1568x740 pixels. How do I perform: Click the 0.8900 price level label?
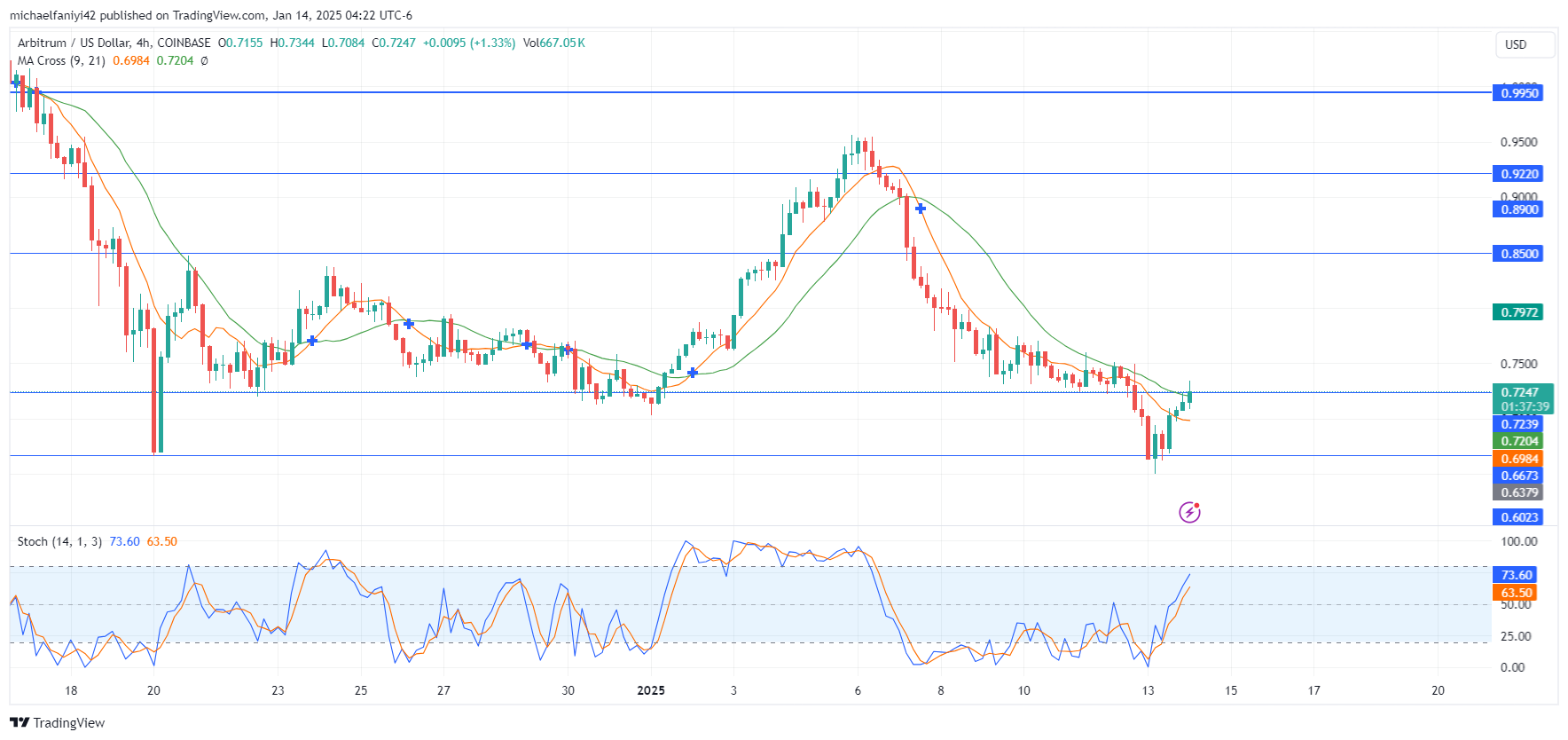point(1518,209)
